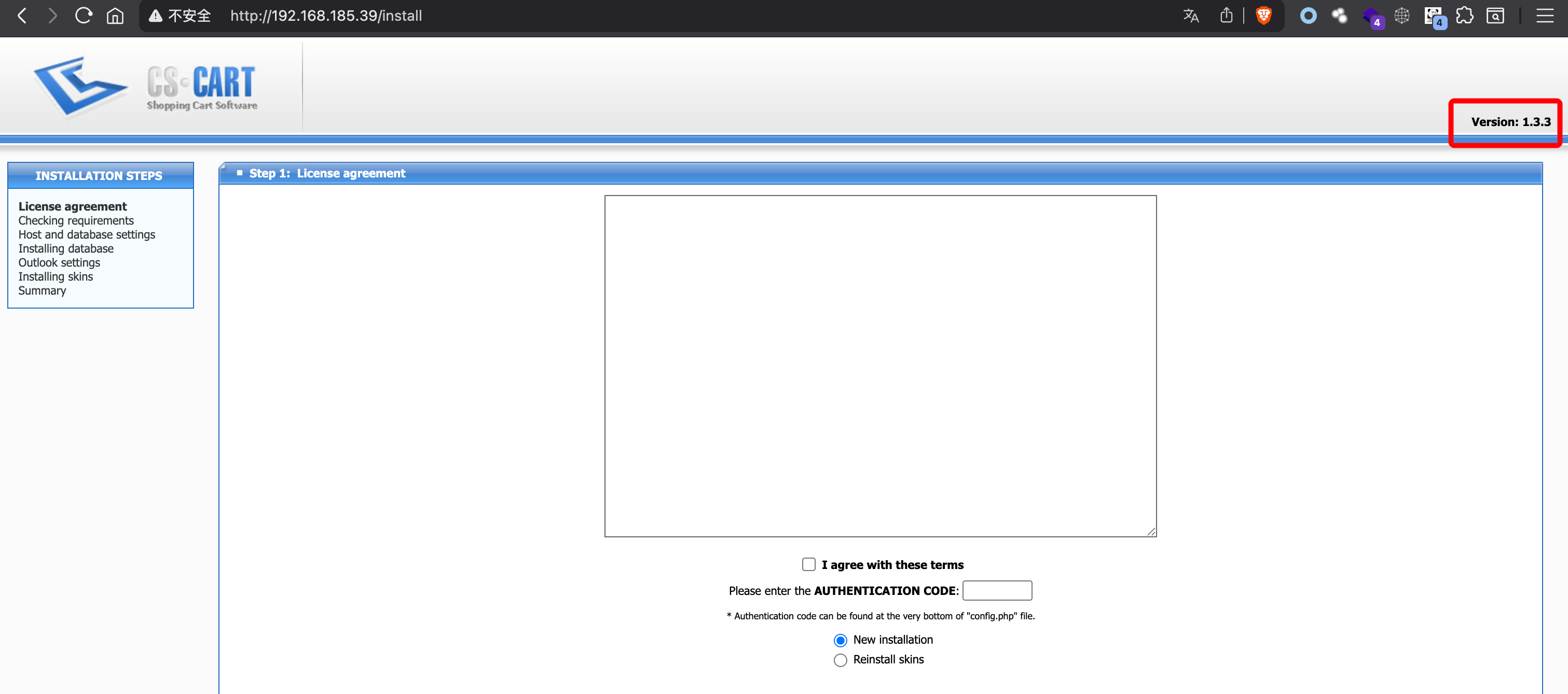Open the page translate icon

(x=1191, y=16)
